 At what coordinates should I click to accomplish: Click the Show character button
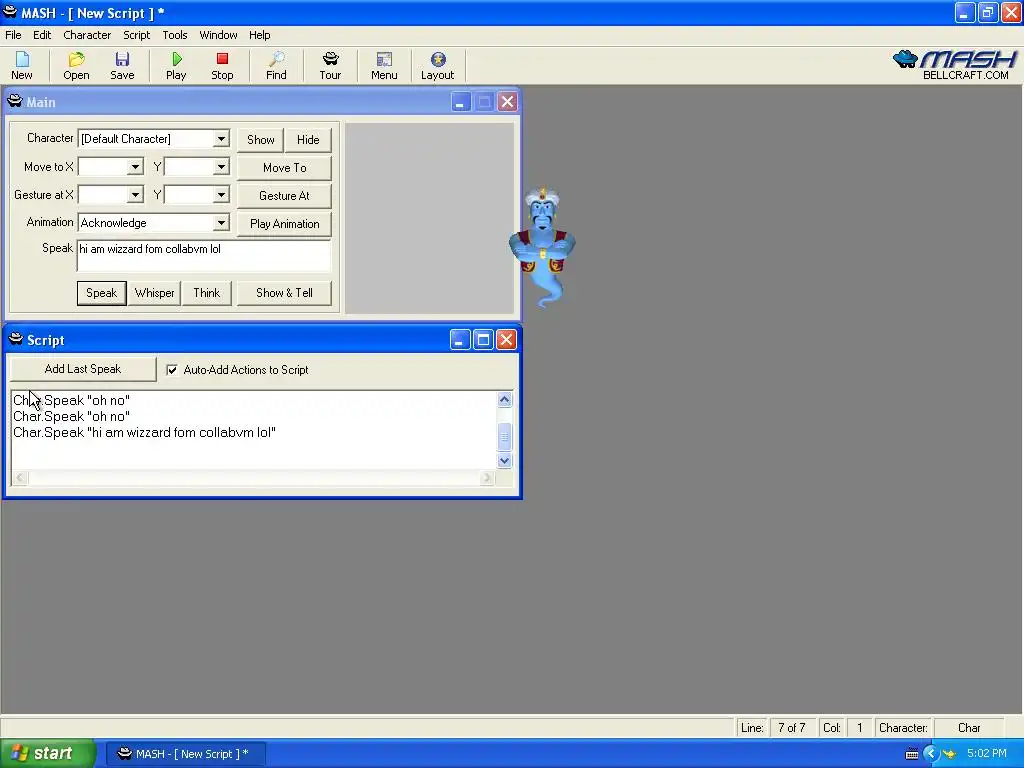coord(261,140)
